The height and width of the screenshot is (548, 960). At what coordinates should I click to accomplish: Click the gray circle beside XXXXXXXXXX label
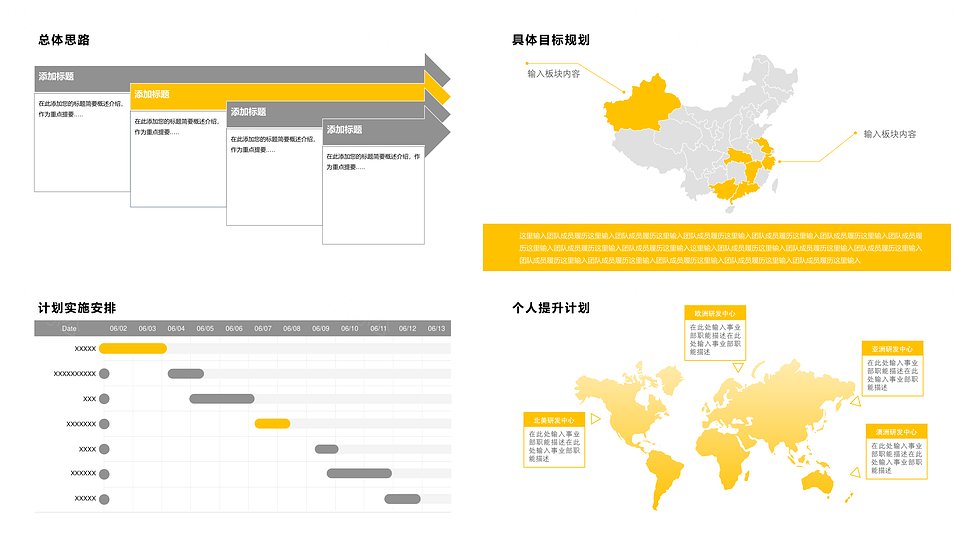[104, 373]
